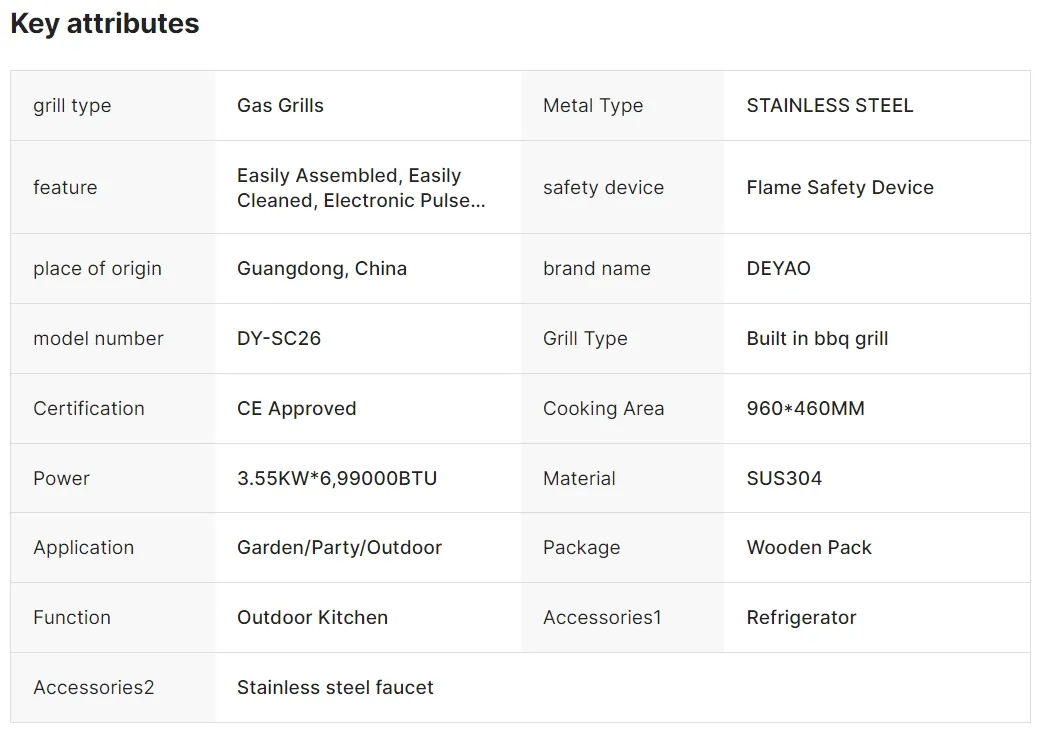Click the "Guangdong, China" origin value
Viewport: 1041px width, 732px height.
[321, 269]
